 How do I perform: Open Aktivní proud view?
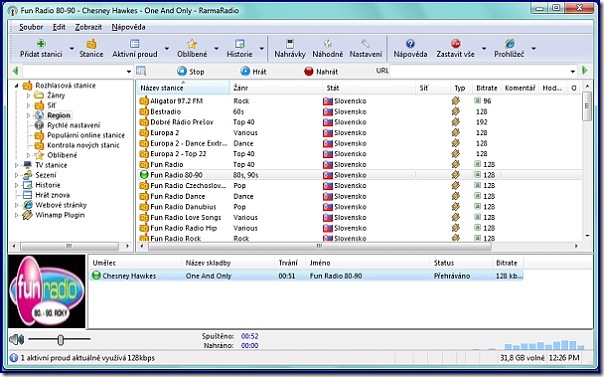coord(134,49)
